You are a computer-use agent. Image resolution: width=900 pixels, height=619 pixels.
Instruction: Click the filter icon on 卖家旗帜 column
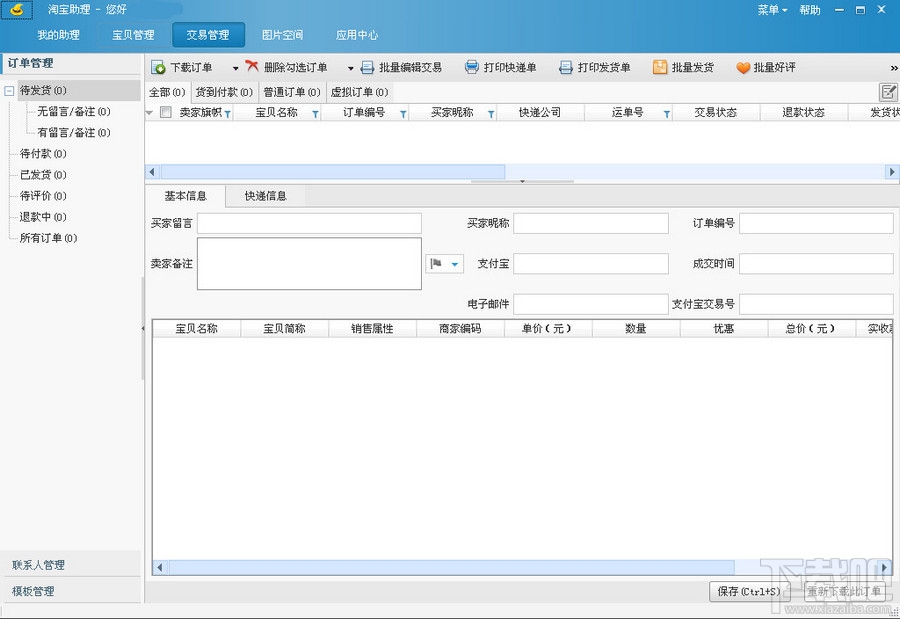(228, 114)
